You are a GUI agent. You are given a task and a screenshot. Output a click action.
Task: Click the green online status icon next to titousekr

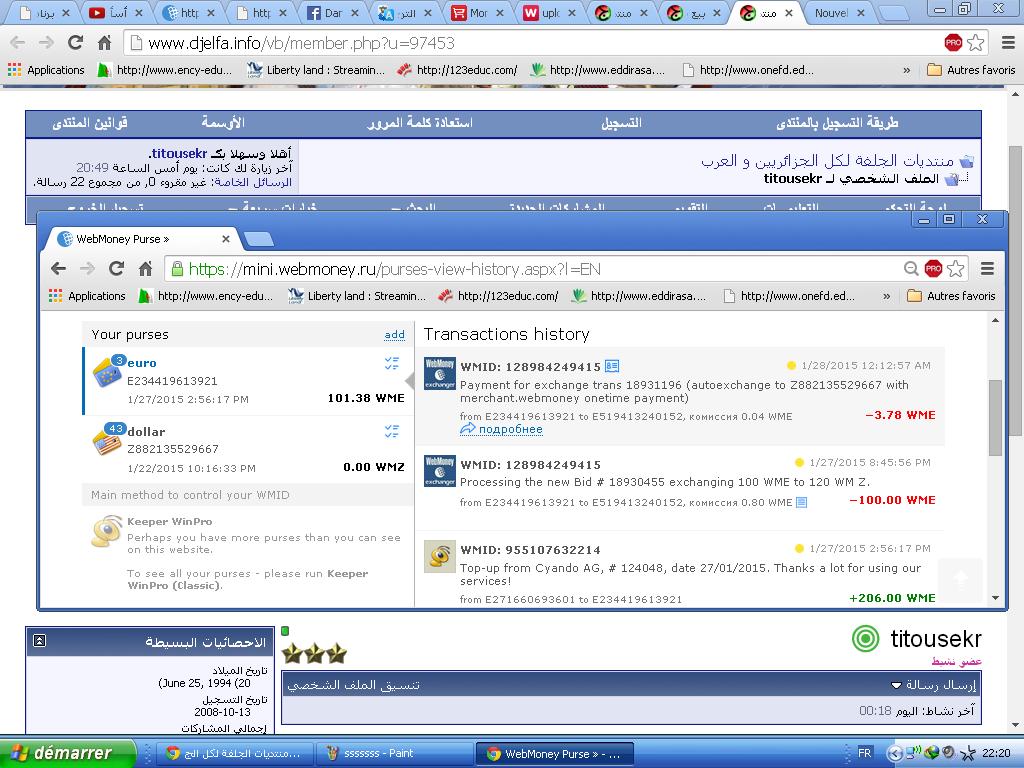pos(865,638)
